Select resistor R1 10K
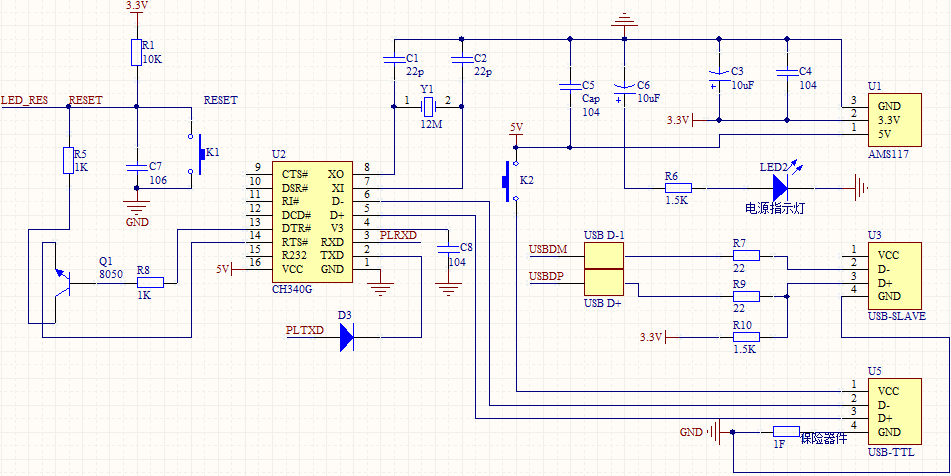 (135, 54)
